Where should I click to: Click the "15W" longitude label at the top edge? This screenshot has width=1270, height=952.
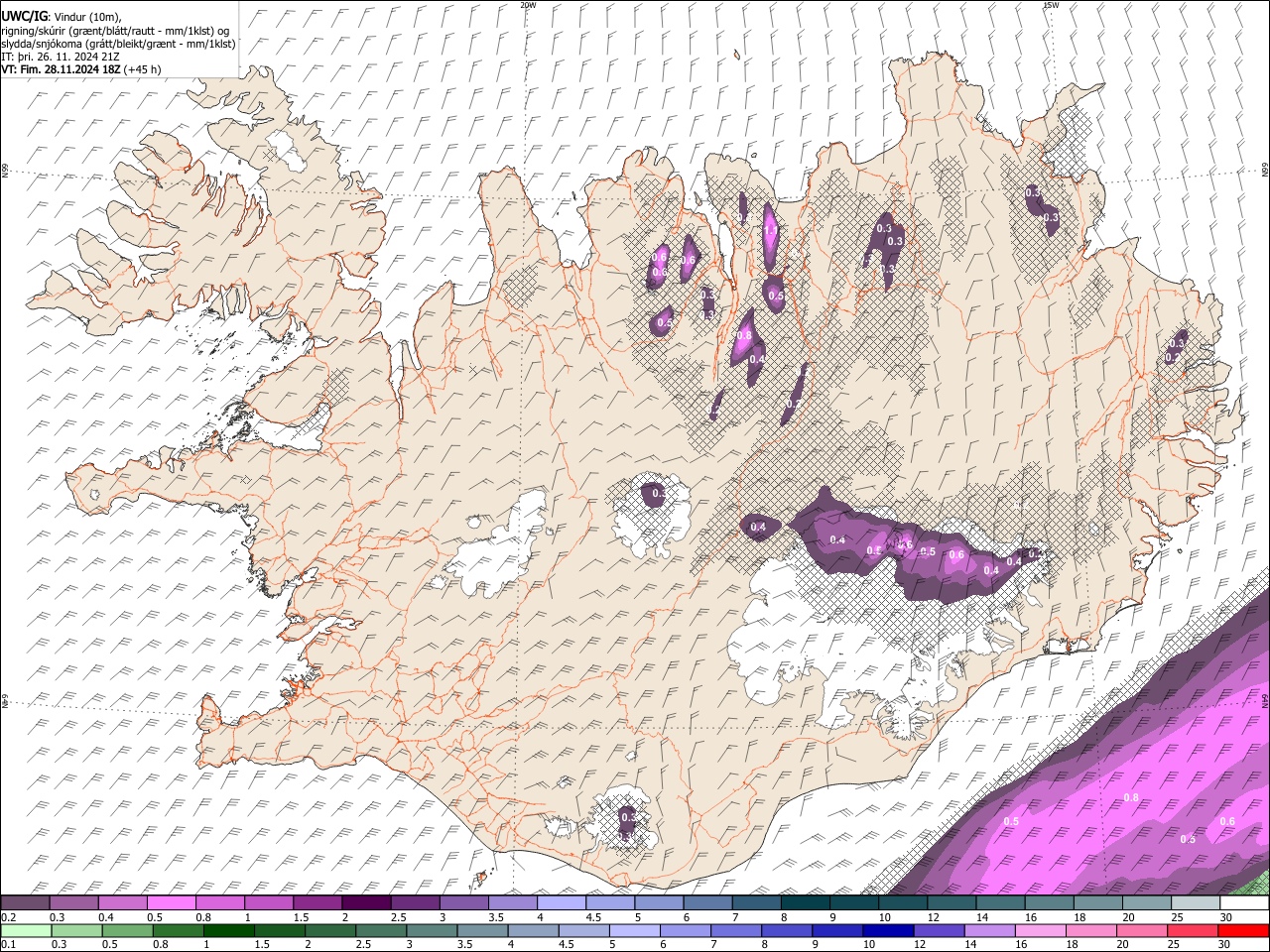[x=1050, y=5]
